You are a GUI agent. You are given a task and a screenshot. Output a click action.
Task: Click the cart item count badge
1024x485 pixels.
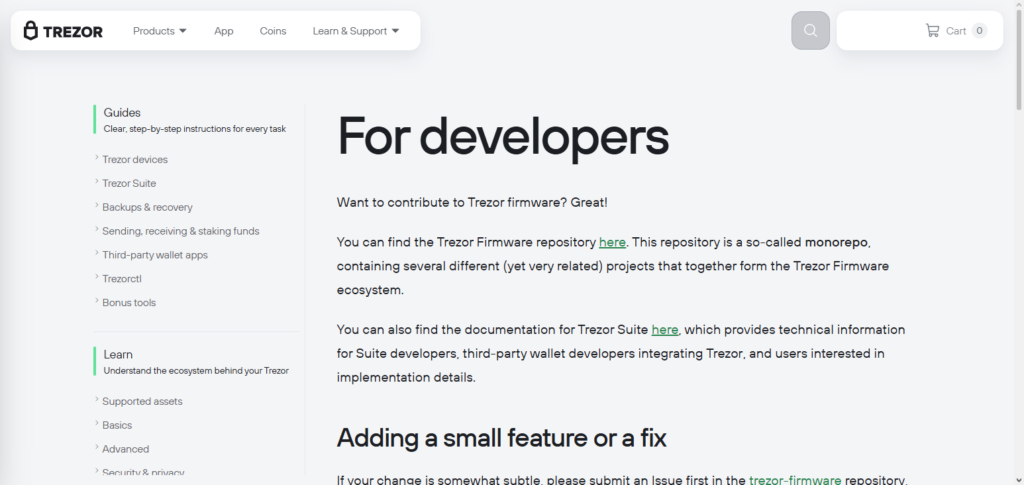coord(979,31)
